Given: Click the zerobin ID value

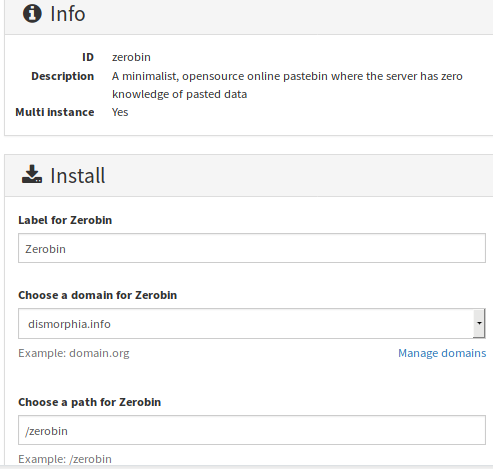Looking at the screenshot, I should [x=131, y=57].
